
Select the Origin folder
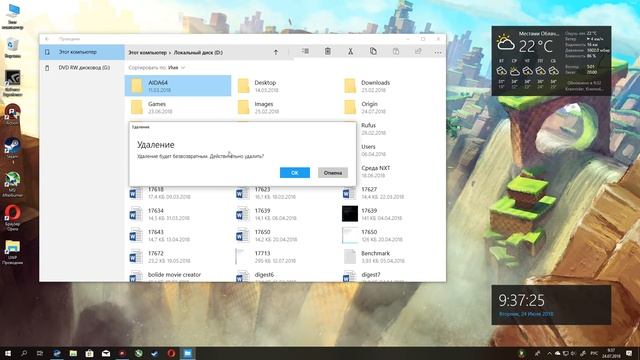pos(391,107)
